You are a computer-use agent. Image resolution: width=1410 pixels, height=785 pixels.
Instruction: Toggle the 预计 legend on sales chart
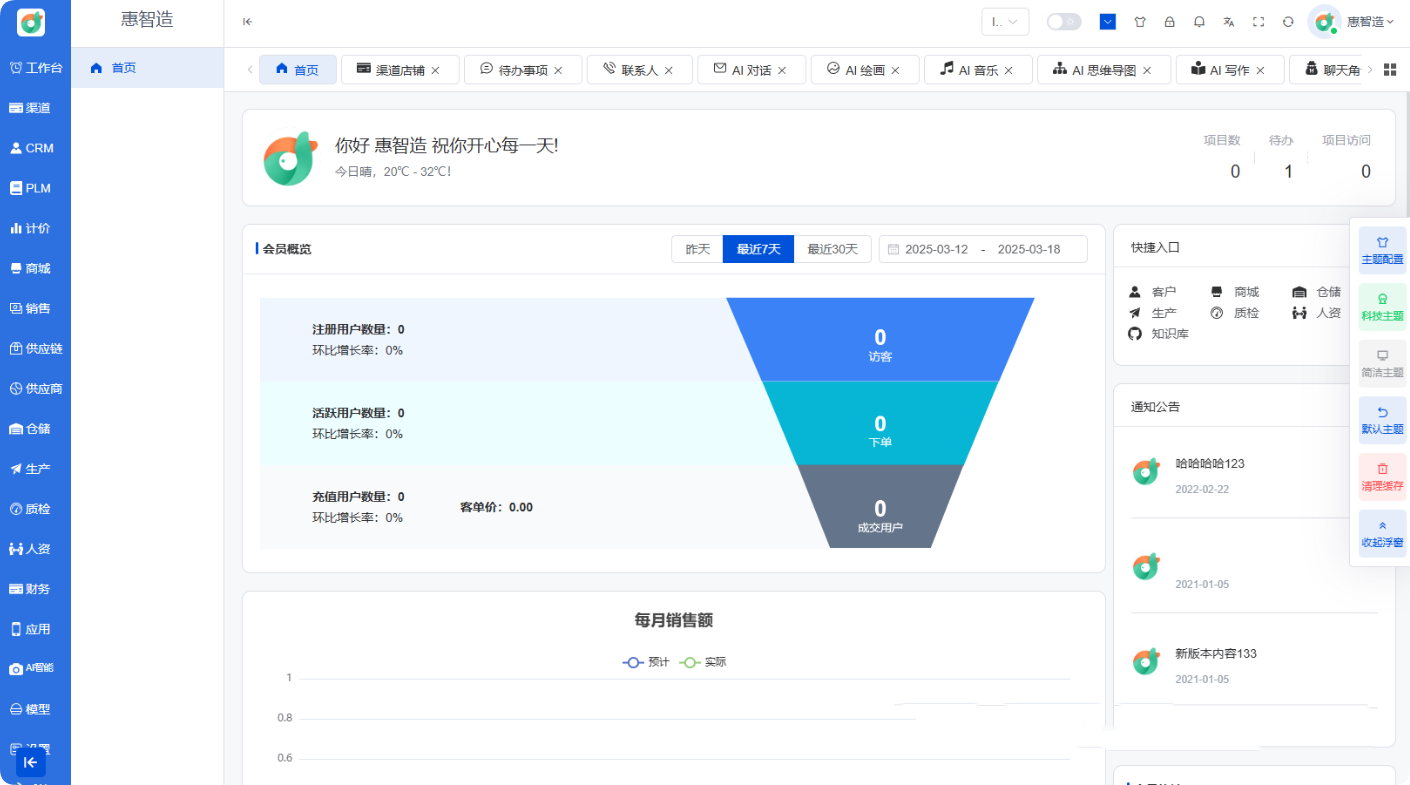click(645, 662)
